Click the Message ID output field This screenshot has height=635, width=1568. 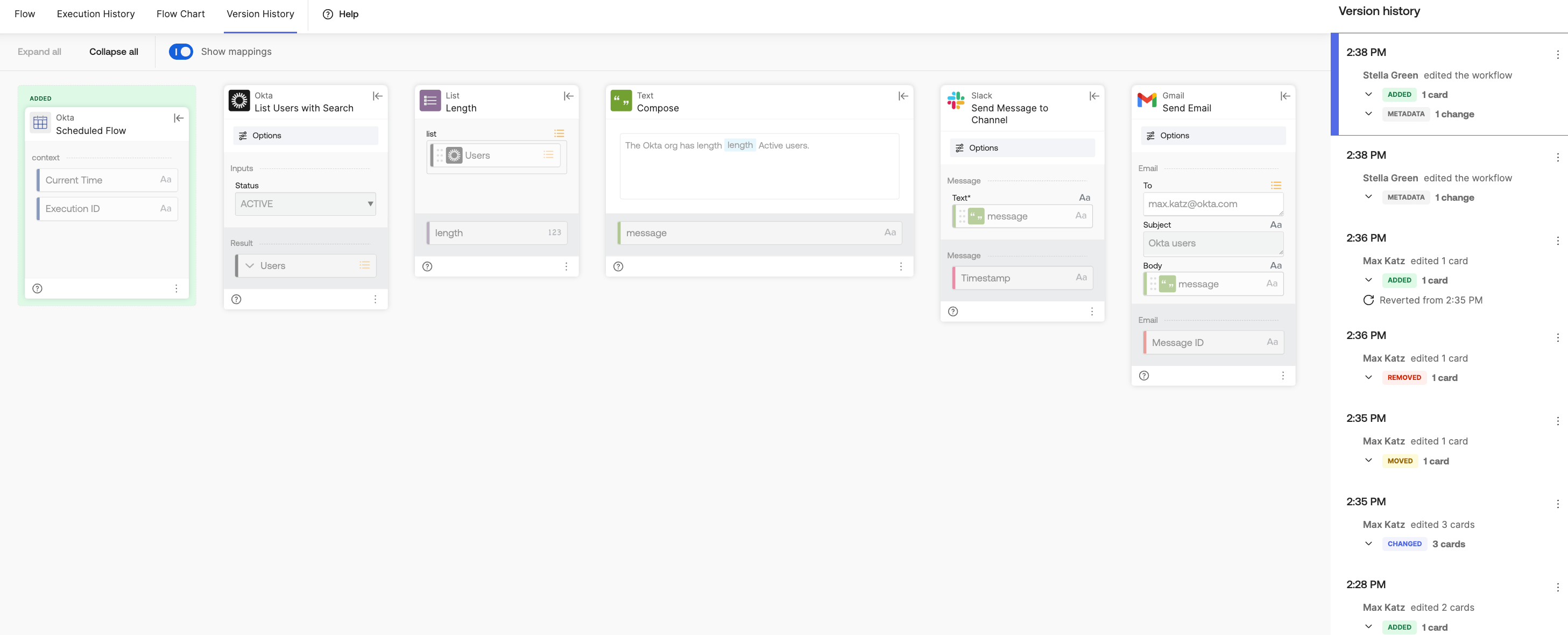point(1214,343)
